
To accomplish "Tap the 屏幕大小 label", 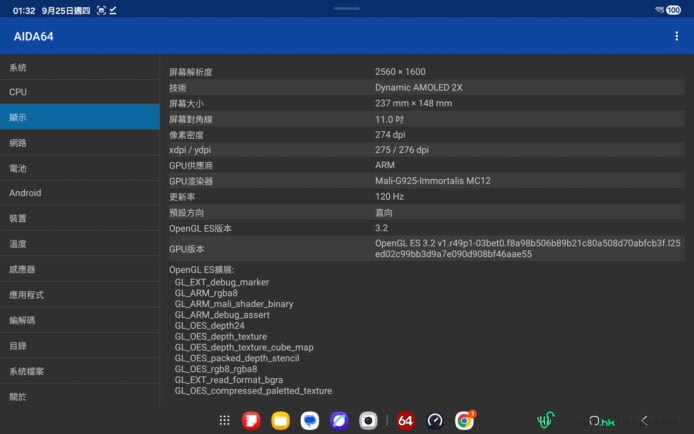I will [186, 103].
